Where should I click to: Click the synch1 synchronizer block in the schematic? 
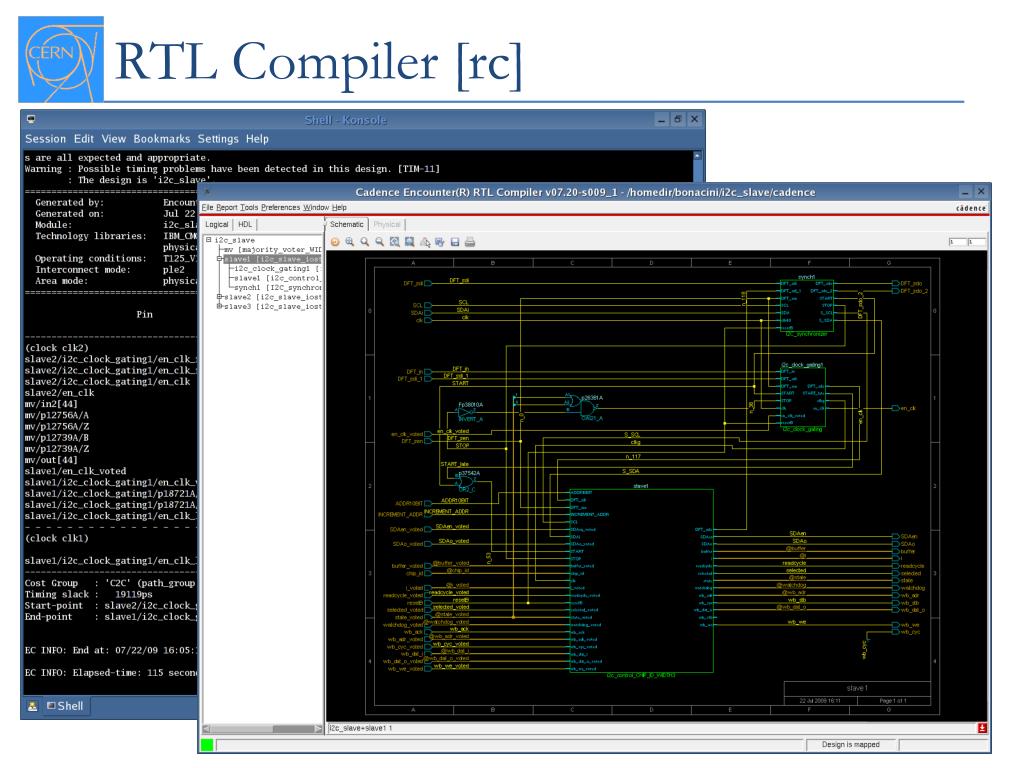(807, 306)
